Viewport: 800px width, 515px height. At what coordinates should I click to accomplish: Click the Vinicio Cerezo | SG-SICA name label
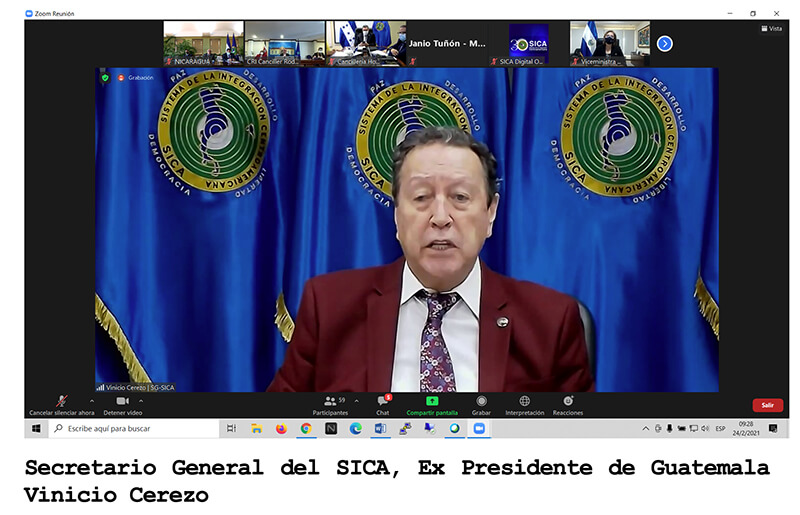tap(136, 387)
